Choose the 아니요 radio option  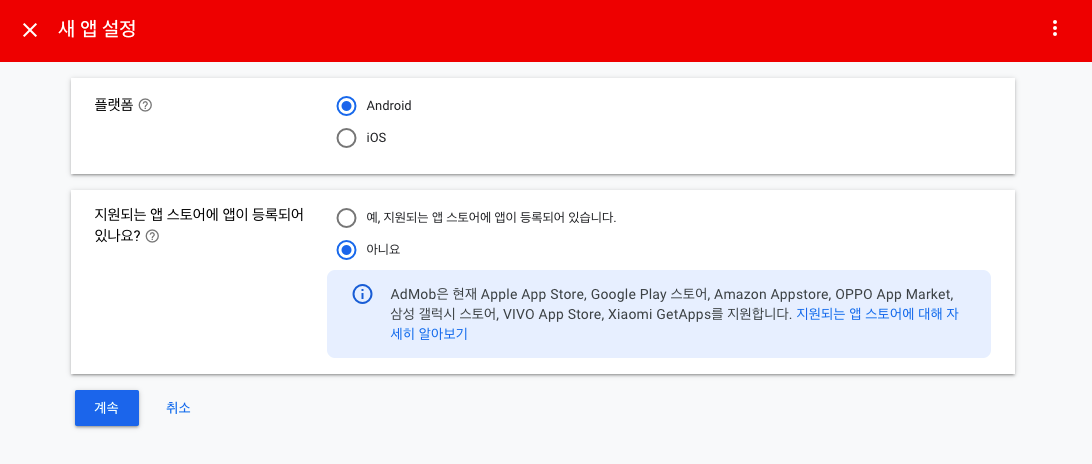click(346, 249)
